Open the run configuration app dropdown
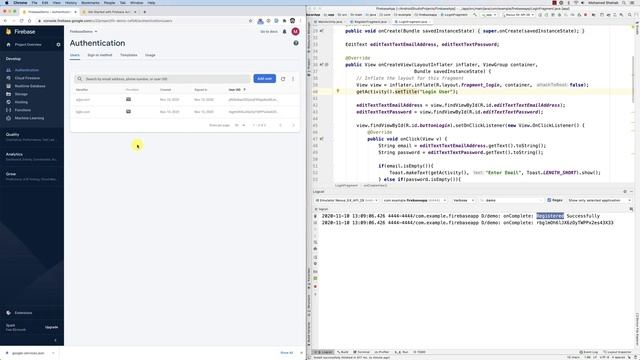 [488, 15]
